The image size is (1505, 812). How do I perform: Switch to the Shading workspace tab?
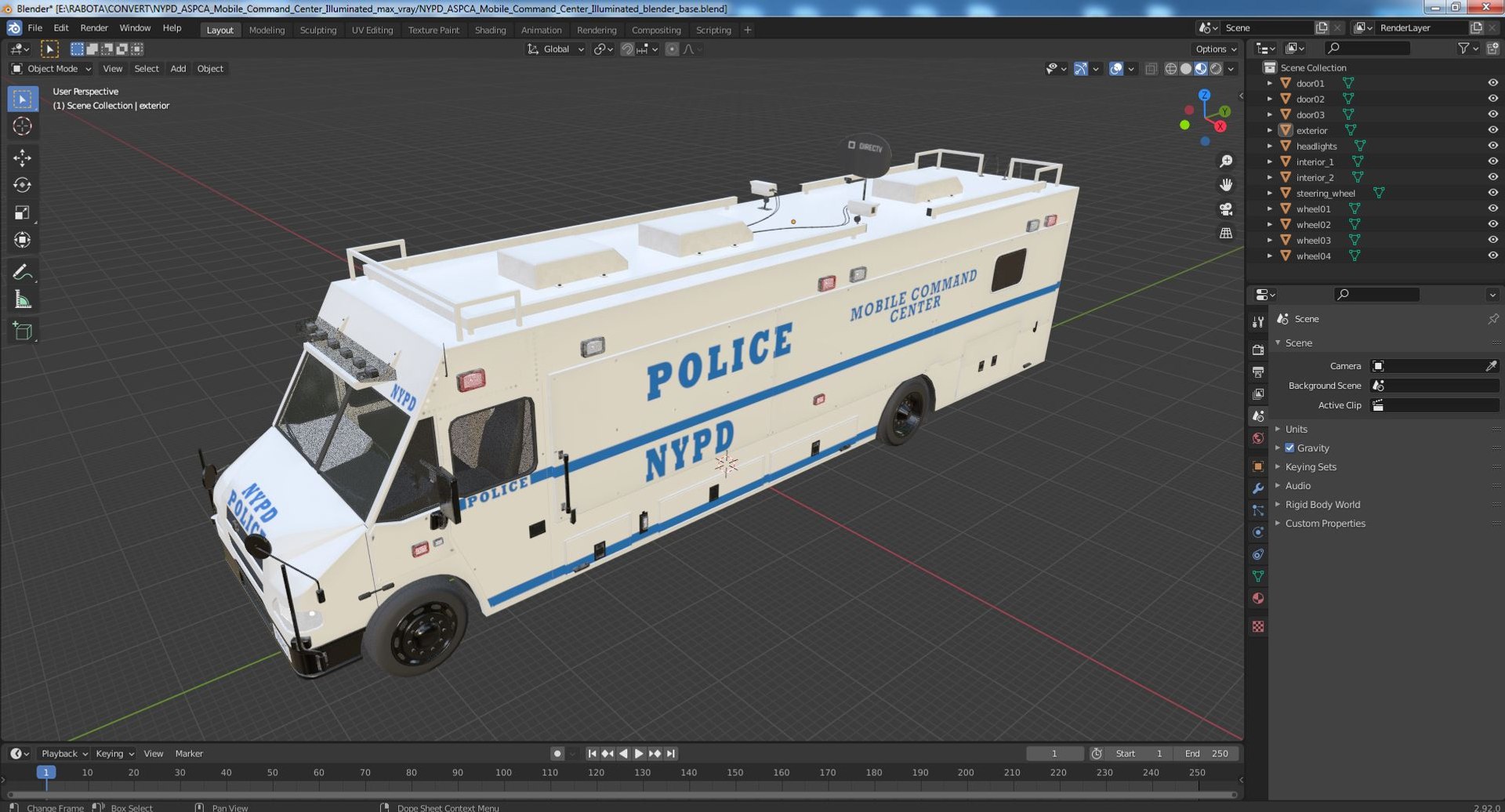pyautogui.click(x=490, y=30)
